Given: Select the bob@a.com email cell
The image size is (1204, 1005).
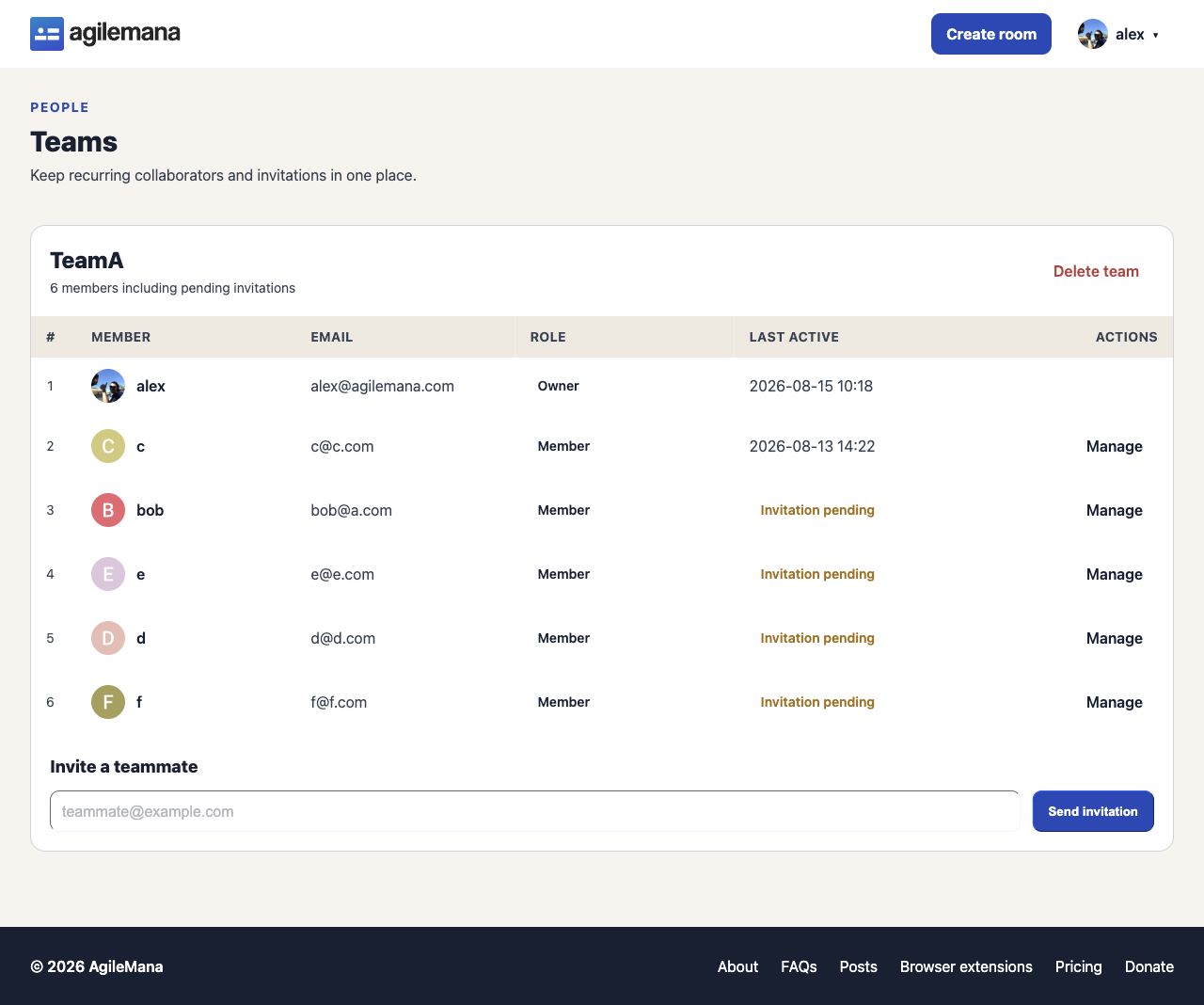Looking at the screenshot, I should pos(351,510).
